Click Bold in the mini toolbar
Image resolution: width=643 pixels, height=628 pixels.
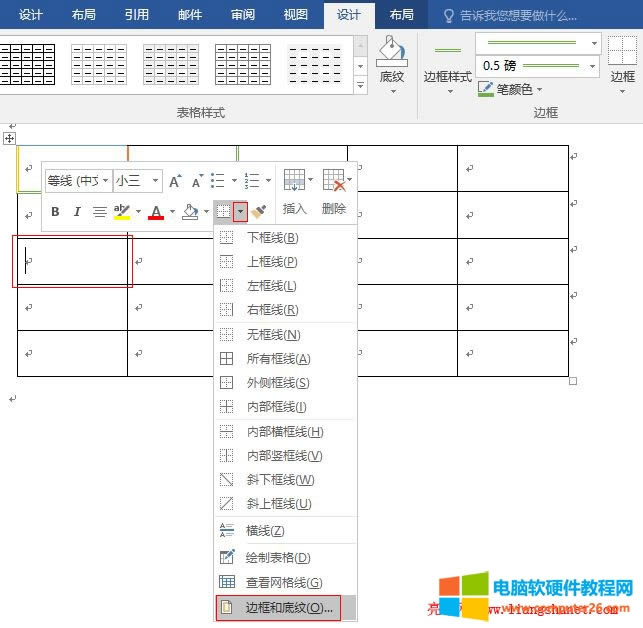pyautogui.click(x=55, y=212)
